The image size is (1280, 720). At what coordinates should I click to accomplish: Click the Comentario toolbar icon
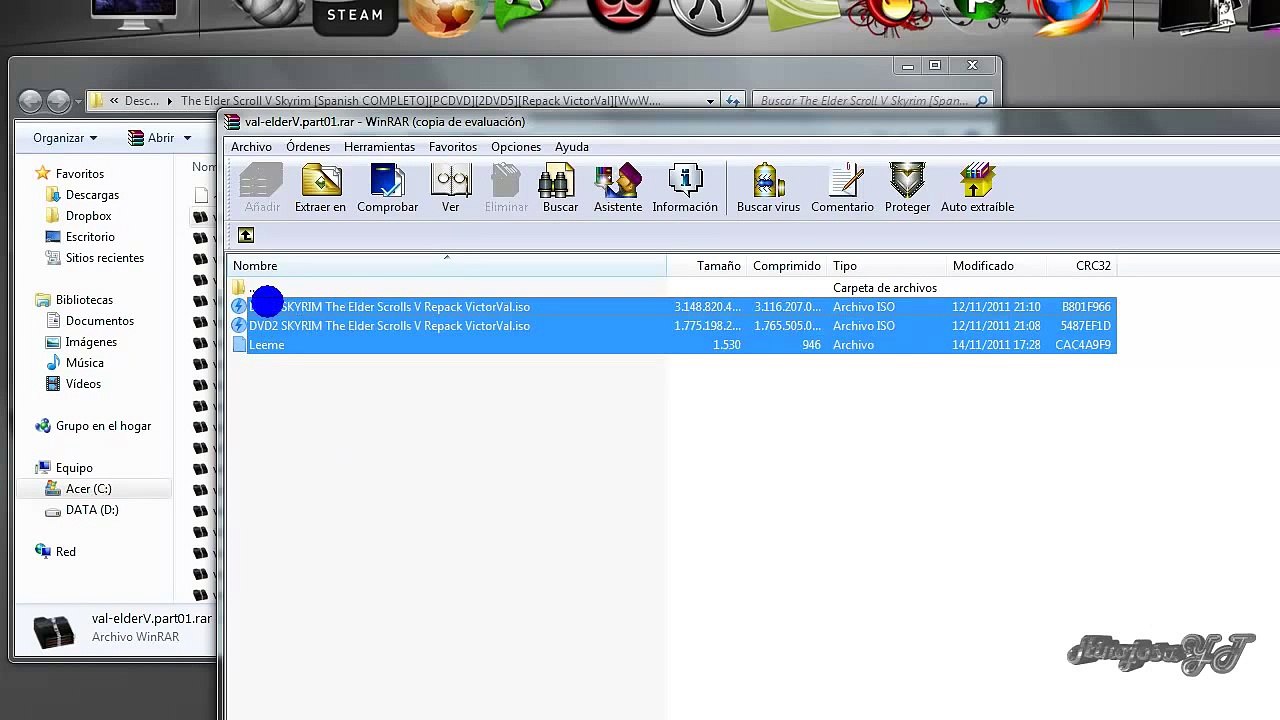[x=842, y=188]
